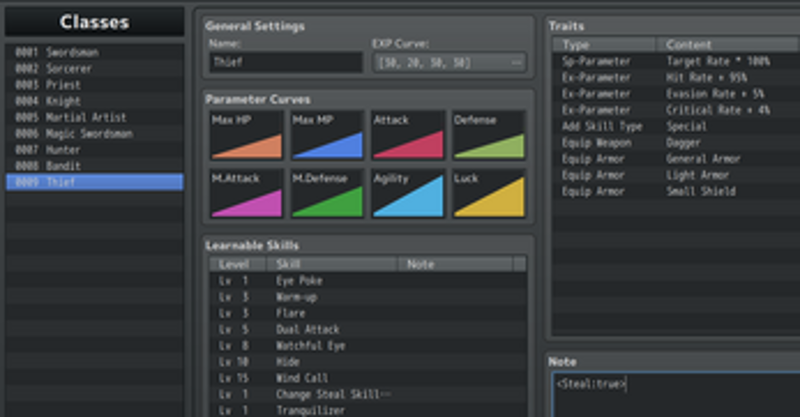Viewport: 800px width, 417px height.
Task: Choose Priest from the classes list
Action: pos(94,85)
